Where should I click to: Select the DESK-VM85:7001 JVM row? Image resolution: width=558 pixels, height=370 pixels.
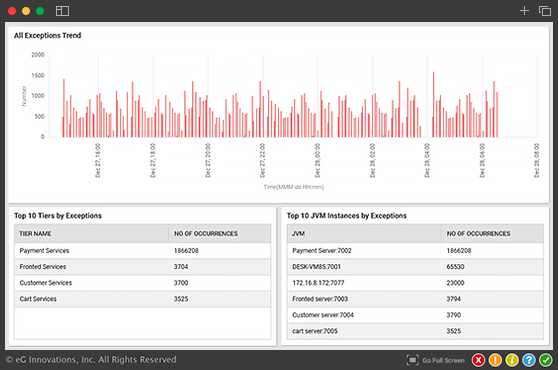[x=415, y=266]
